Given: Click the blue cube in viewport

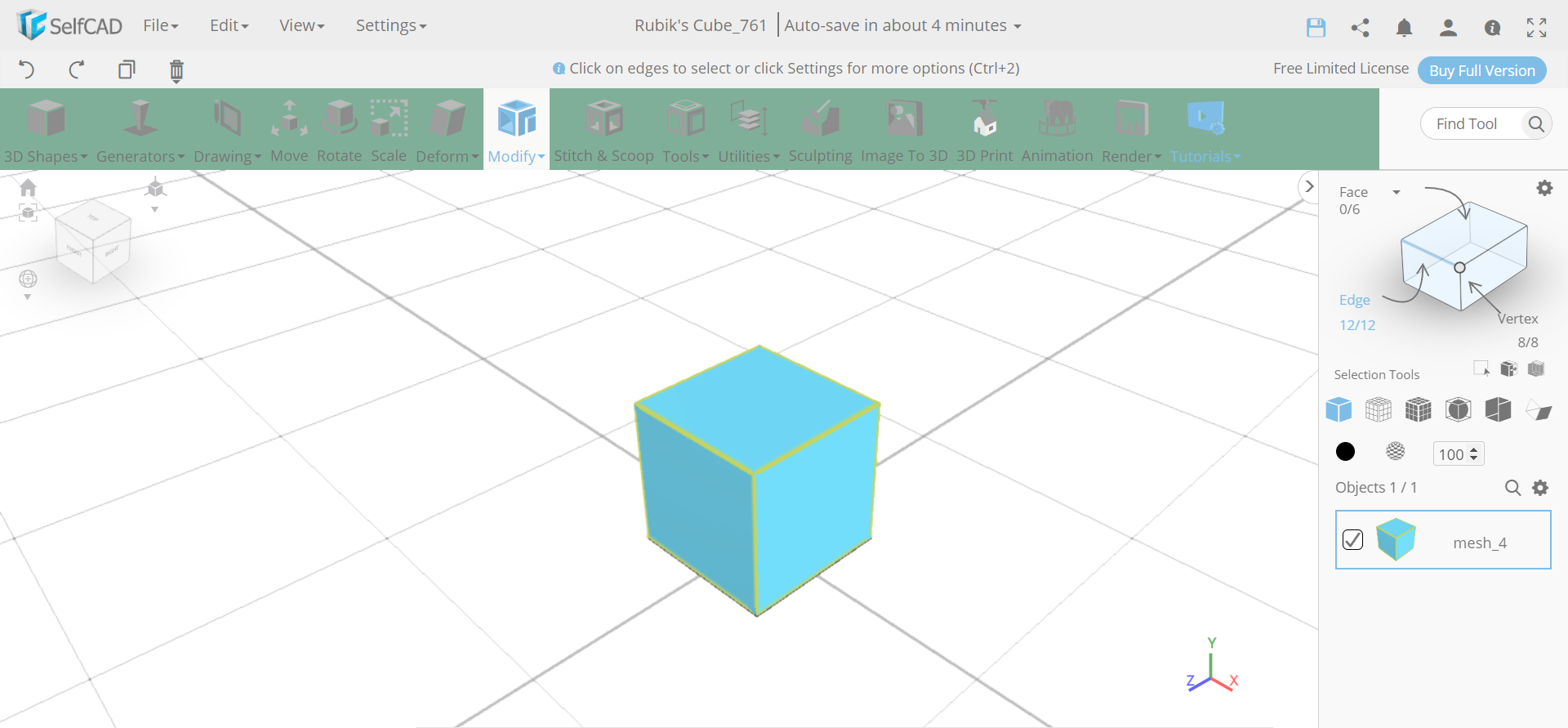Looking at the screenshot, I should coord(757,482).
